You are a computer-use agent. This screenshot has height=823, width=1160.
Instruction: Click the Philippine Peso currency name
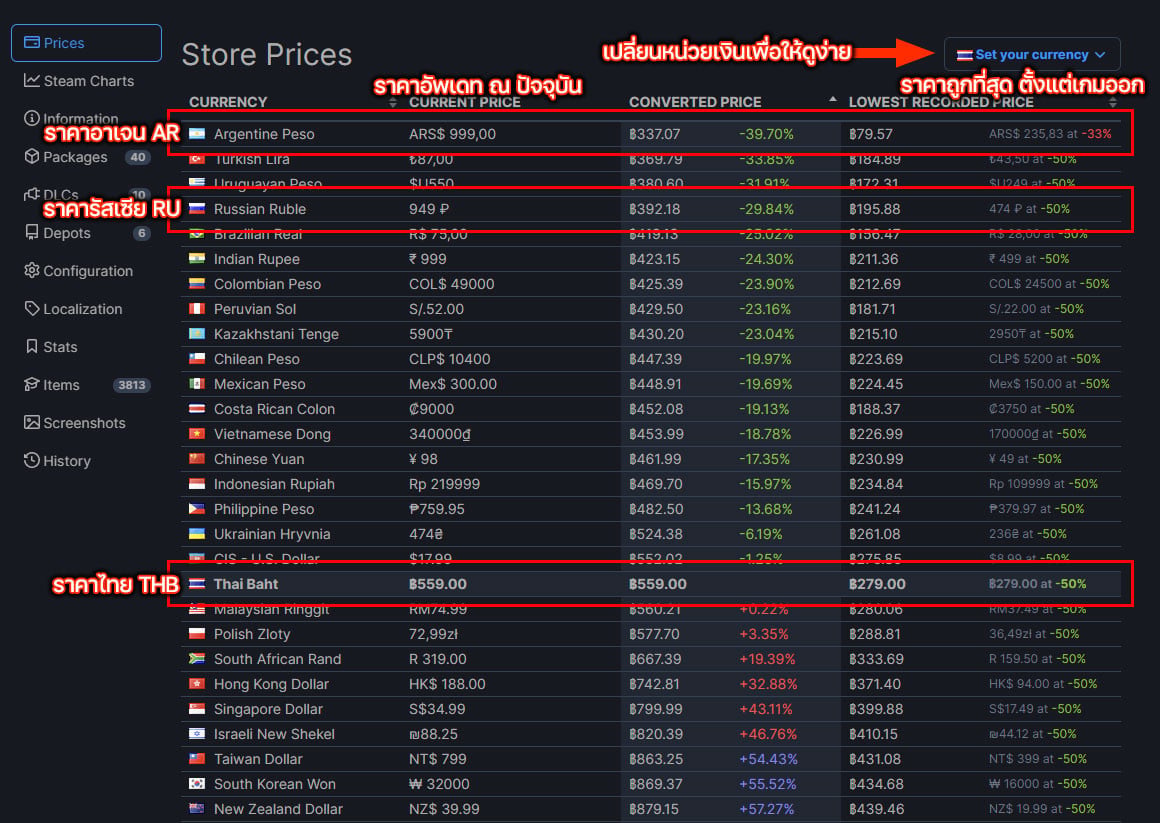264,509
